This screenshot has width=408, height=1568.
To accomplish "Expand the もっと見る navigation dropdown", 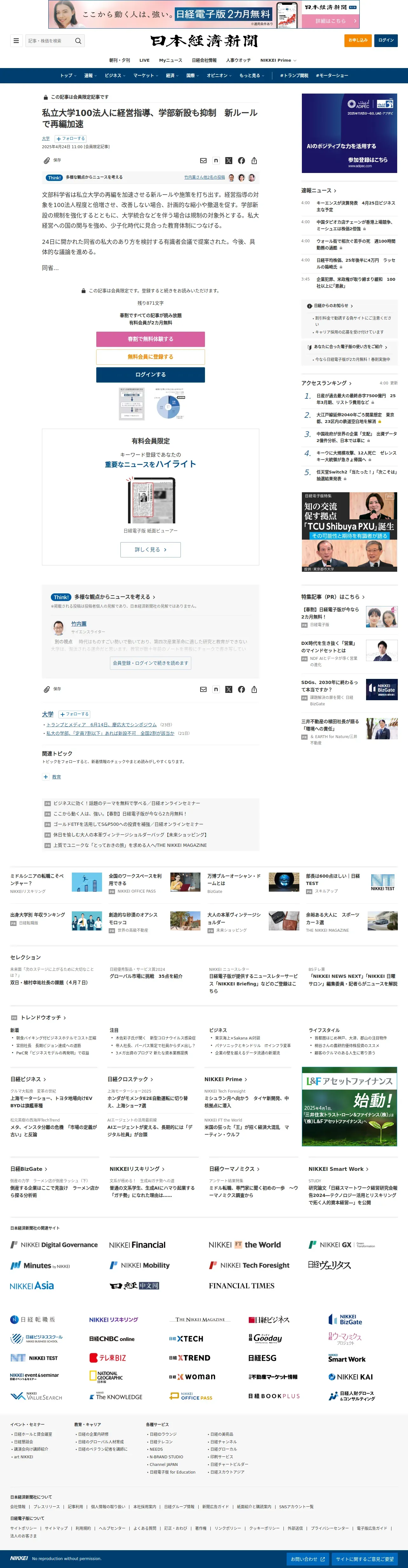I will point(252,75).
